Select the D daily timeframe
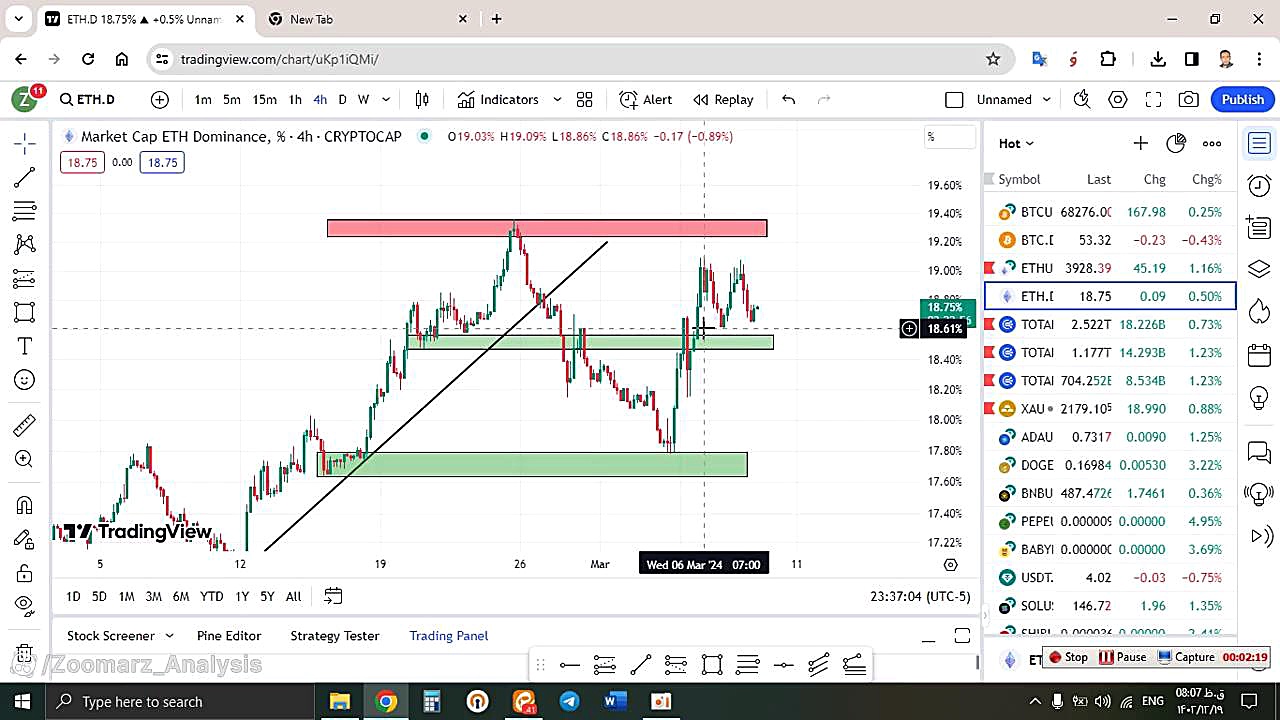 [x=342, y=99]
